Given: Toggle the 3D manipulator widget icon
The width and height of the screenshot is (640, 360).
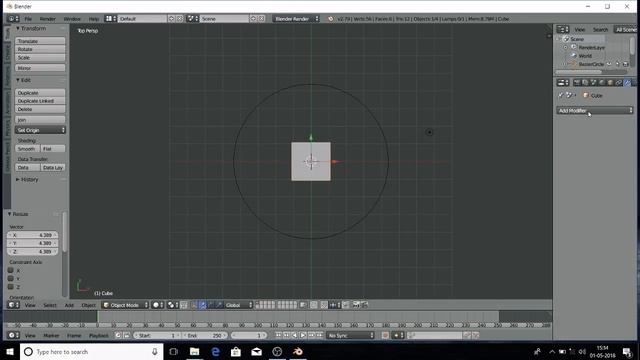Looking at the screenshot, I should pos(194,305).
